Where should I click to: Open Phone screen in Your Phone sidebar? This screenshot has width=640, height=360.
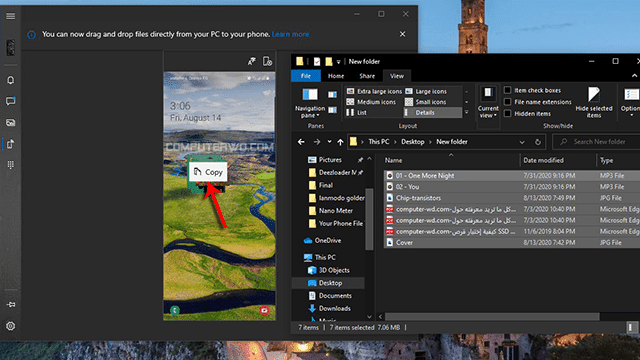[11, 144]
